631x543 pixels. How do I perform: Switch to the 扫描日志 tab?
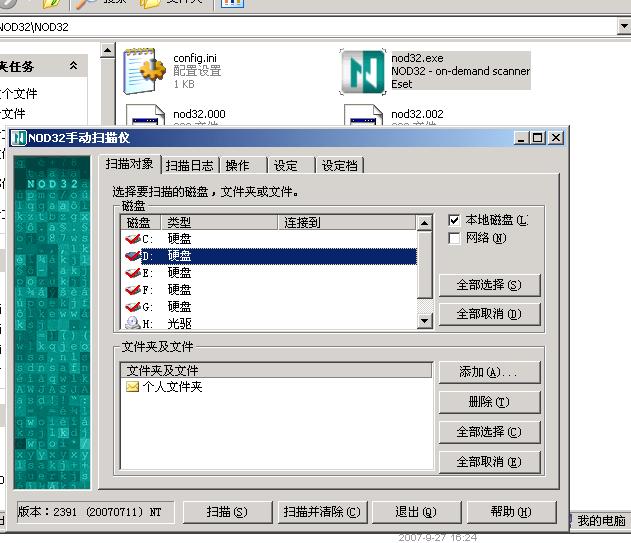pyautogui.click(x=190, y=165)
